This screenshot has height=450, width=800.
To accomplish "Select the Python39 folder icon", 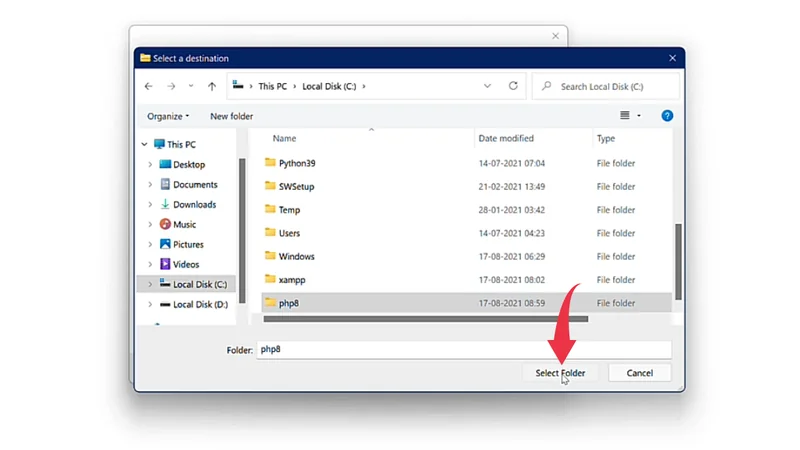I will click(x=270, y=163).
